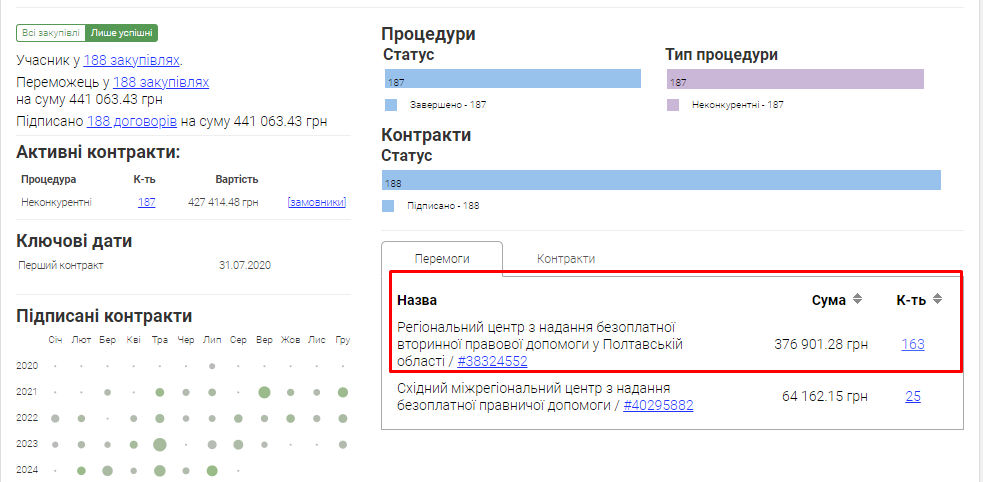
Task: Click the large 2023 Тра calendar dot
Action: pos(159,444)
